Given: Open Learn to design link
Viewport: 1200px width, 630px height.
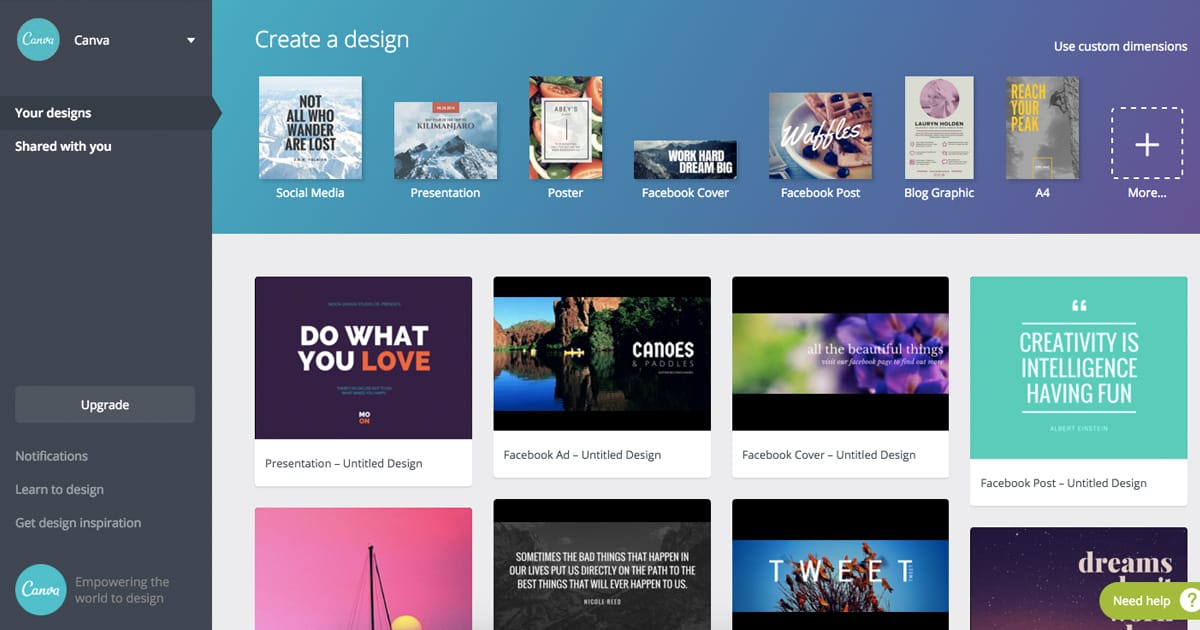Looking at the screenshot, I should (x=60, y=489).
